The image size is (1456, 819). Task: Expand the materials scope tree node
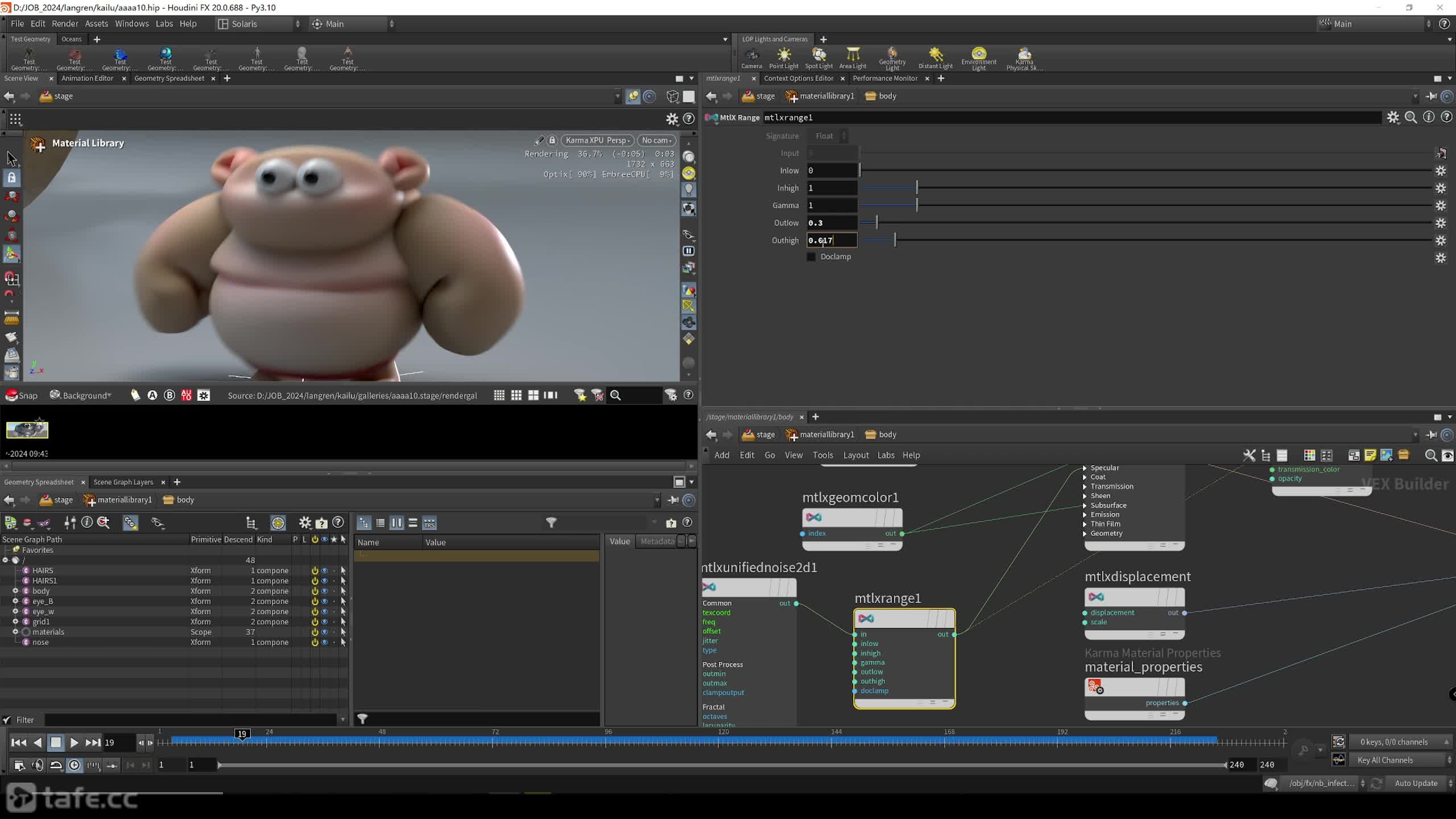click(16, 632)
